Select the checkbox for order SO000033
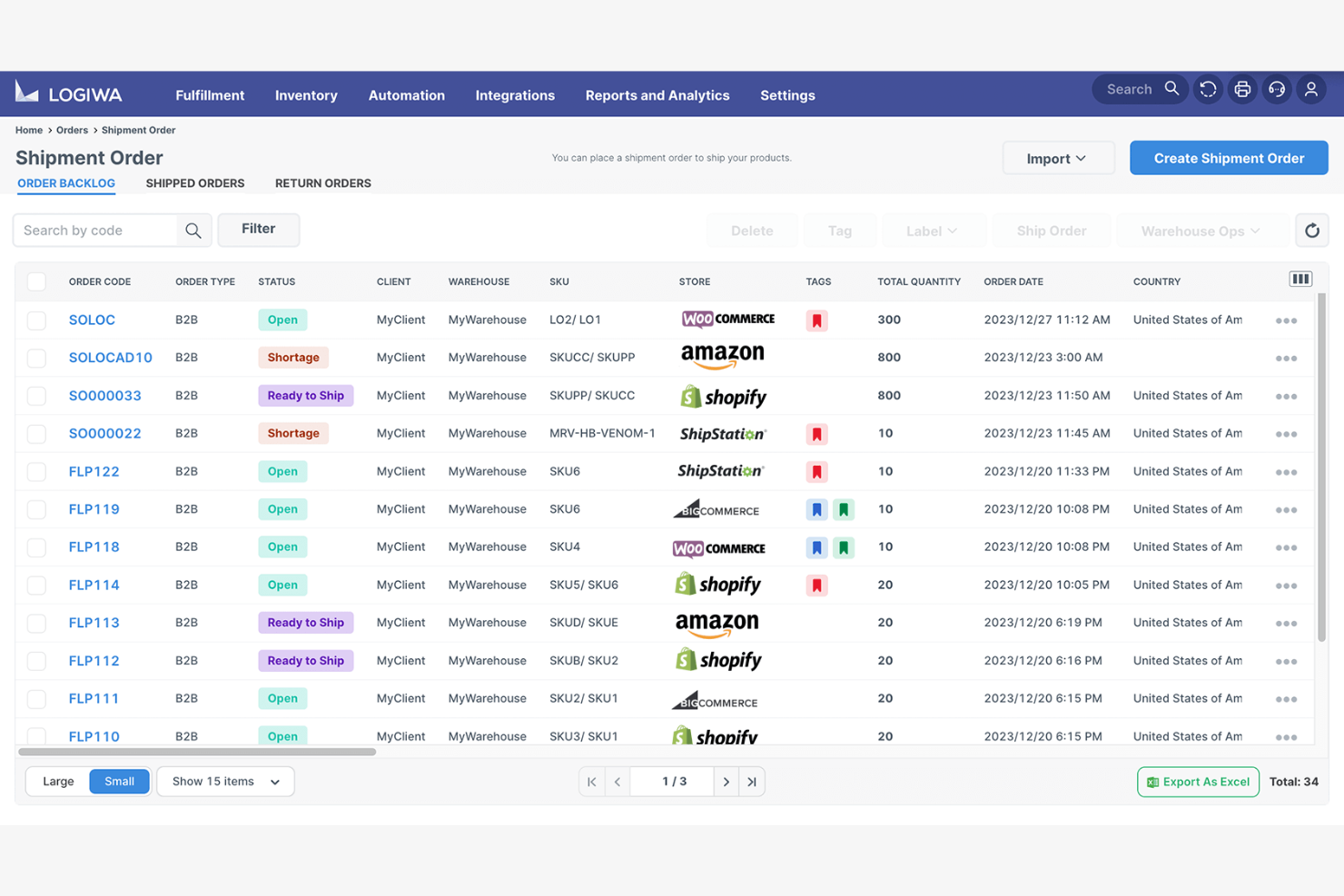This screenshot has height=896, width=1344. pyautogui.click(x=36, y=396)
